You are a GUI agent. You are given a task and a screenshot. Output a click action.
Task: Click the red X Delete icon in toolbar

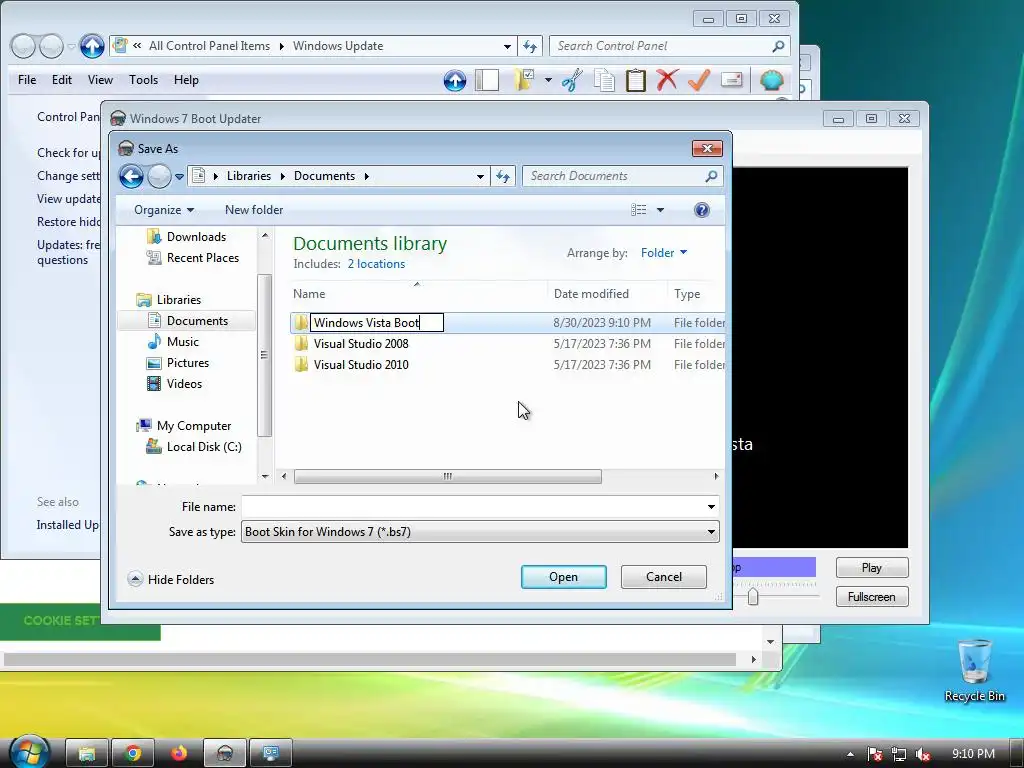click(667, 80)
